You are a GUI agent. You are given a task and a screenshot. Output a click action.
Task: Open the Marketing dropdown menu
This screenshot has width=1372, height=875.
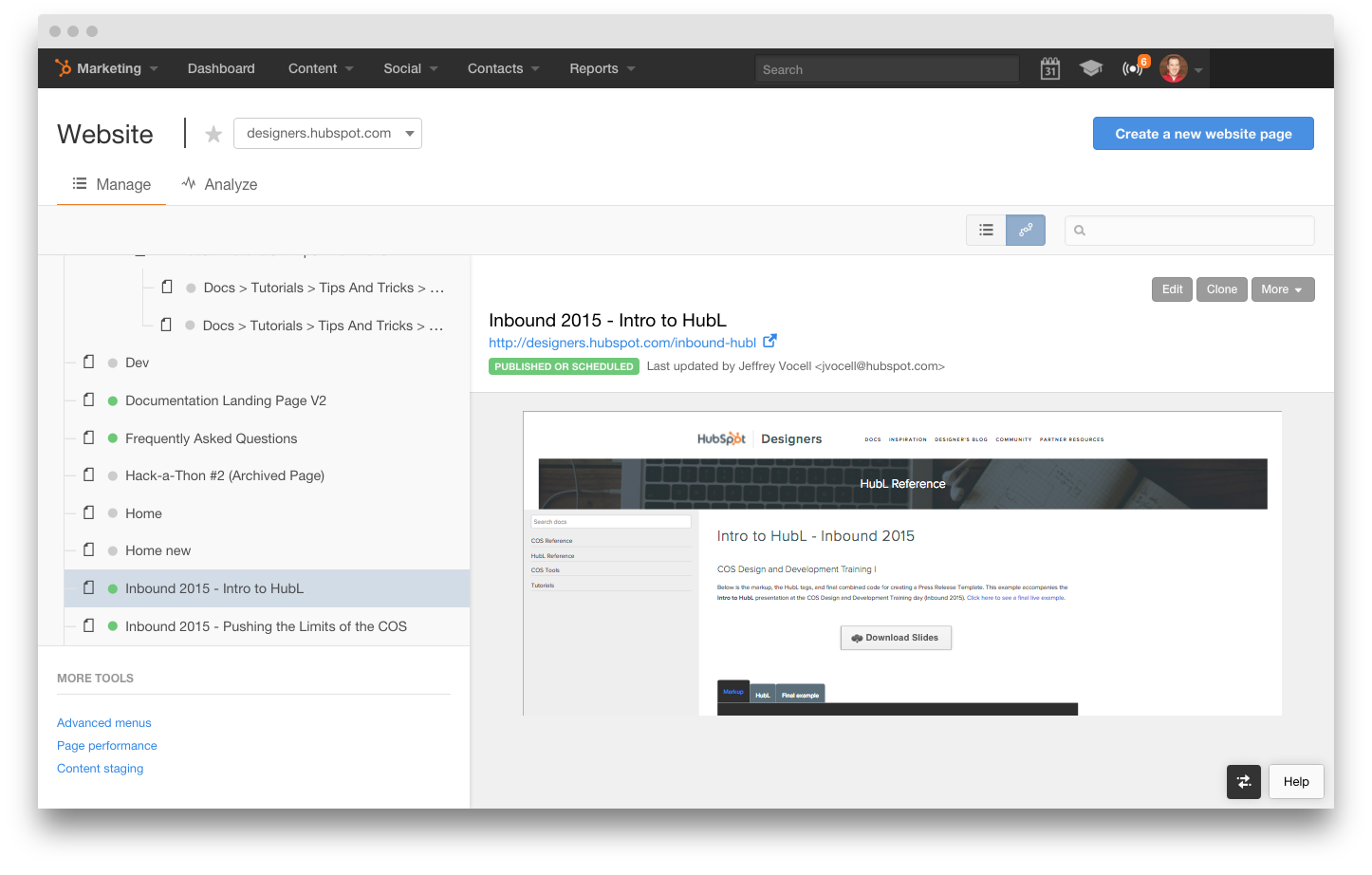(x=106, y=68)
